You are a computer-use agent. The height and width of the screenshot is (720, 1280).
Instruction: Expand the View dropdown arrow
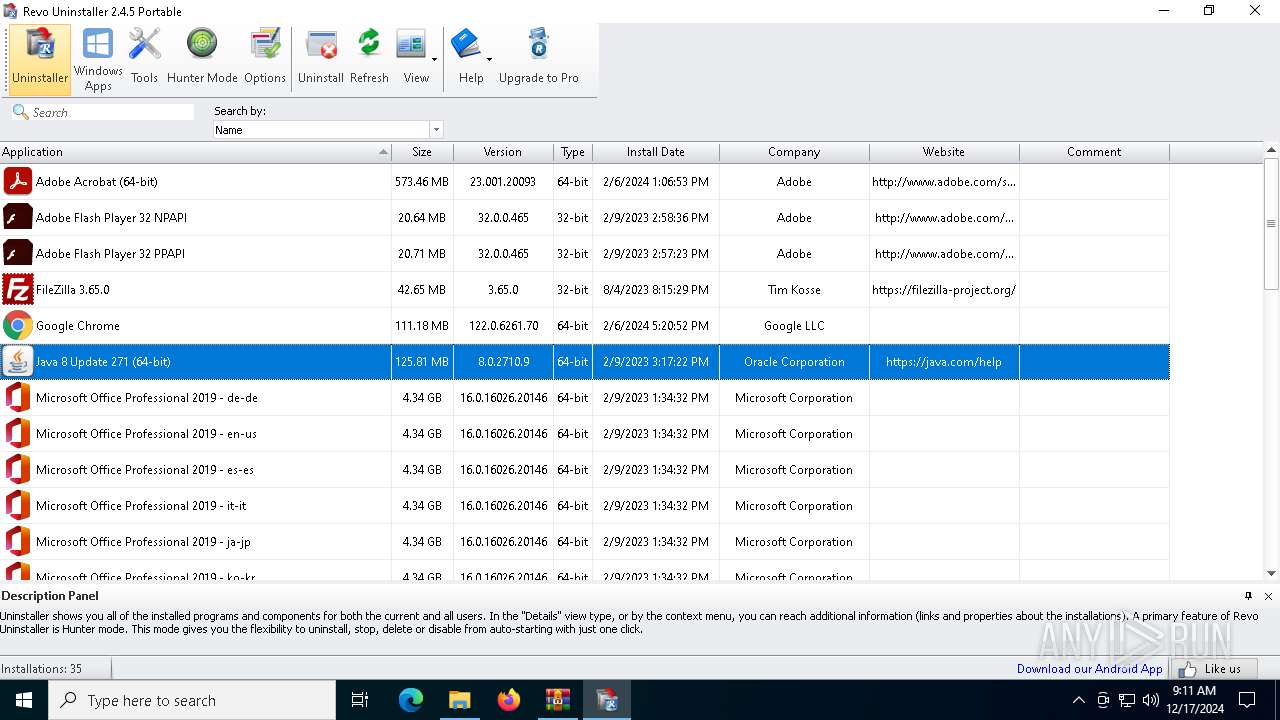pos(435,60)
